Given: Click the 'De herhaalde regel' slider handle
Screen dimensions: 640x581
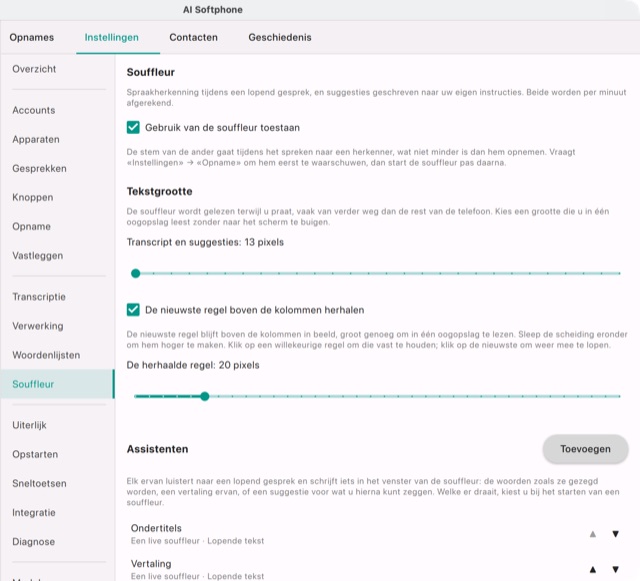Looking at the screenshot, I should [205, 396].
